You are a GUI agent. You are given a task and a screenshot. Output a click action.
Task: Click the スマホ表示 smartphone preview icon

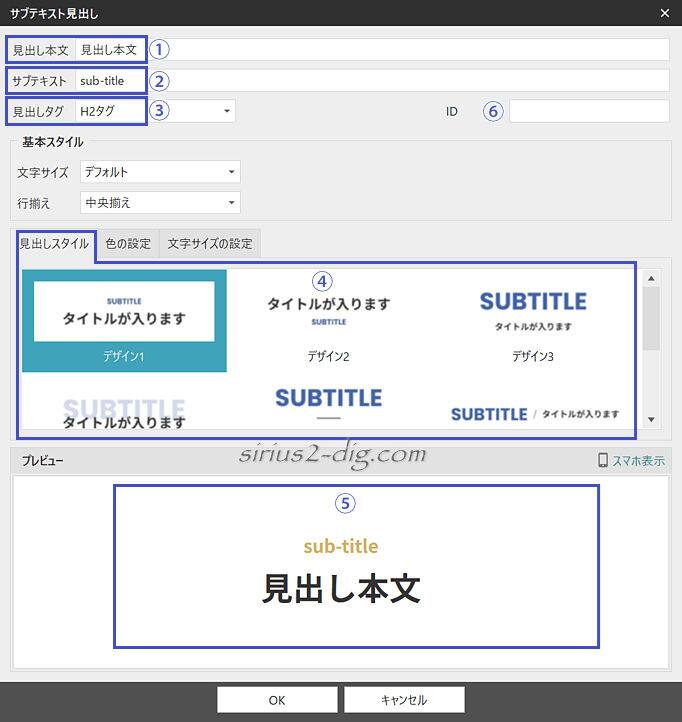pos(603,460)
